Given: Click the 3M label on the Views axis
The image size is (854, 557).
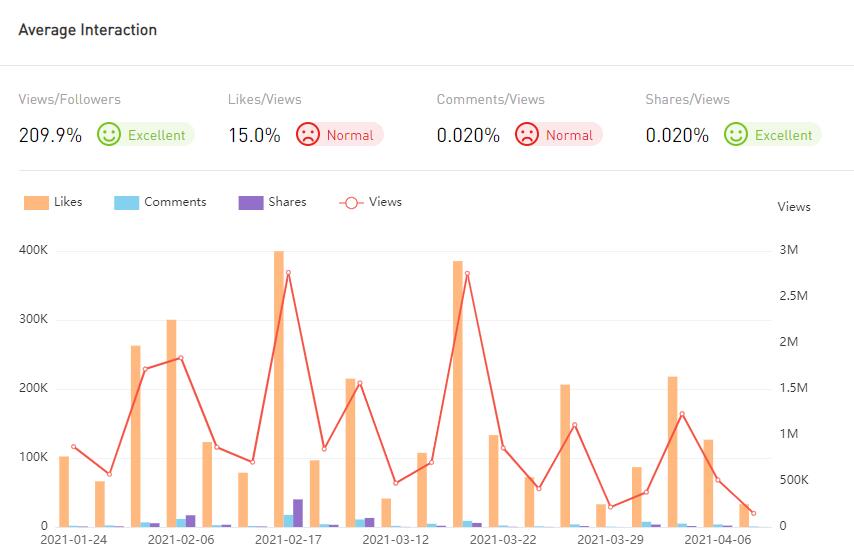Looking at the screenshot, I should coord(788,250).
